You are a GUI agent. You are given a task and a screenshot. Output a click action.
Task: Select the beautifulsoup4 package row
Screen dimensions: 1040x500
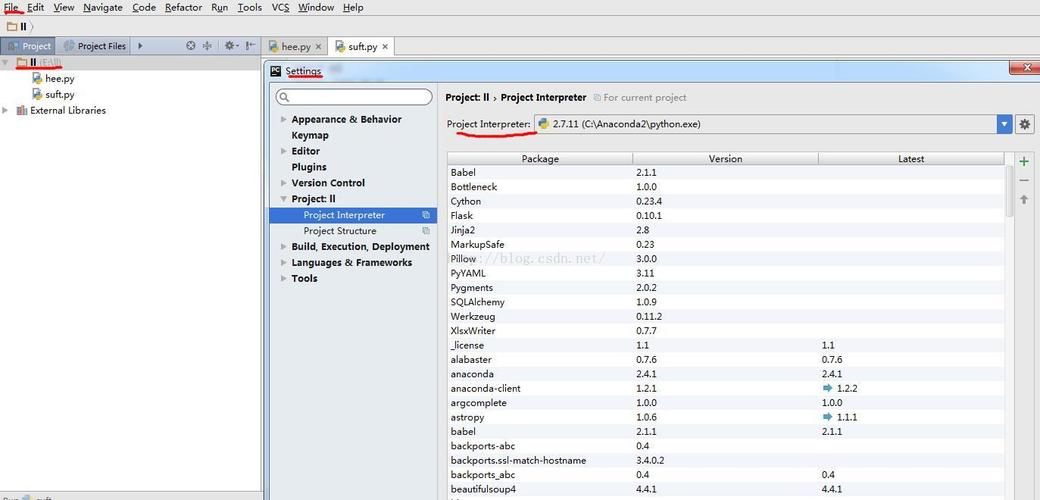tap(726, 489)
